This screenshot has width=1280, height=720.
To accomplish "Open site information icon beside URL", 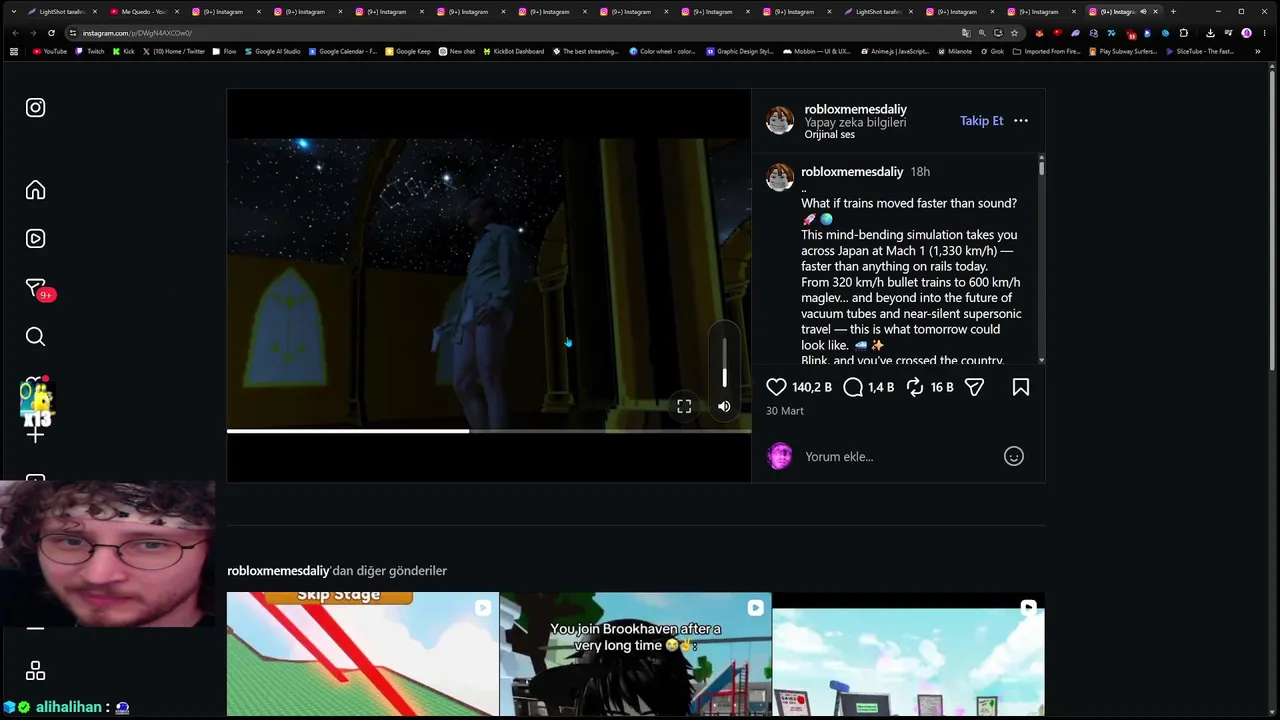I will click(73, 33).
